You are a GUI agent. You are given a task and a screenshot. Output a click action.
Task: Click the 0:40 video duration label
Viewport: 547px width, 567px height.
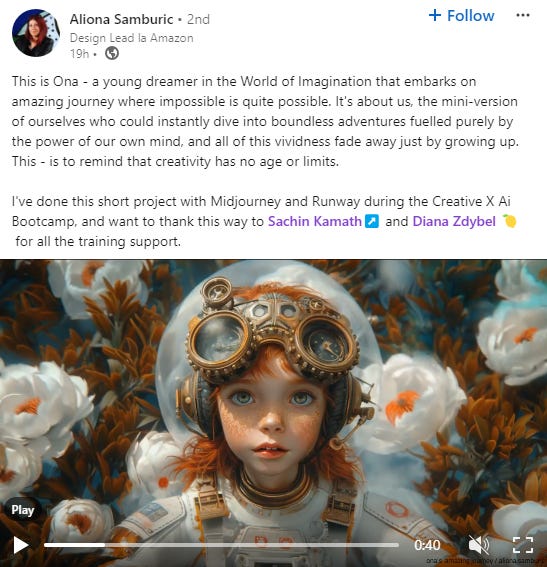(427, 545)
